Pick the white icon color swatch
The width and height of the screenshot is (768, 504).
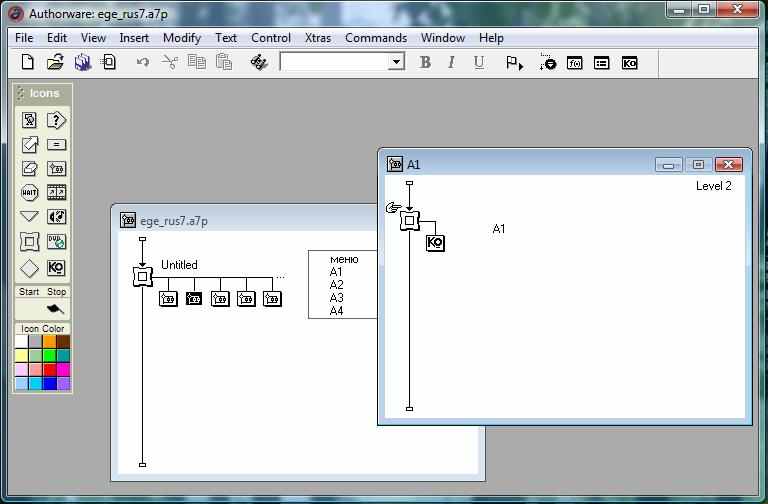(22, 341)
